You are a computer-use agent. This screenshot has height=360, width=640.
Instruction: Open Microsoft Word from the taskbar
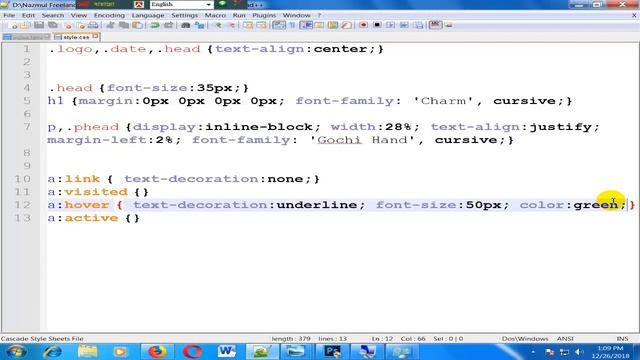point(227,351)
